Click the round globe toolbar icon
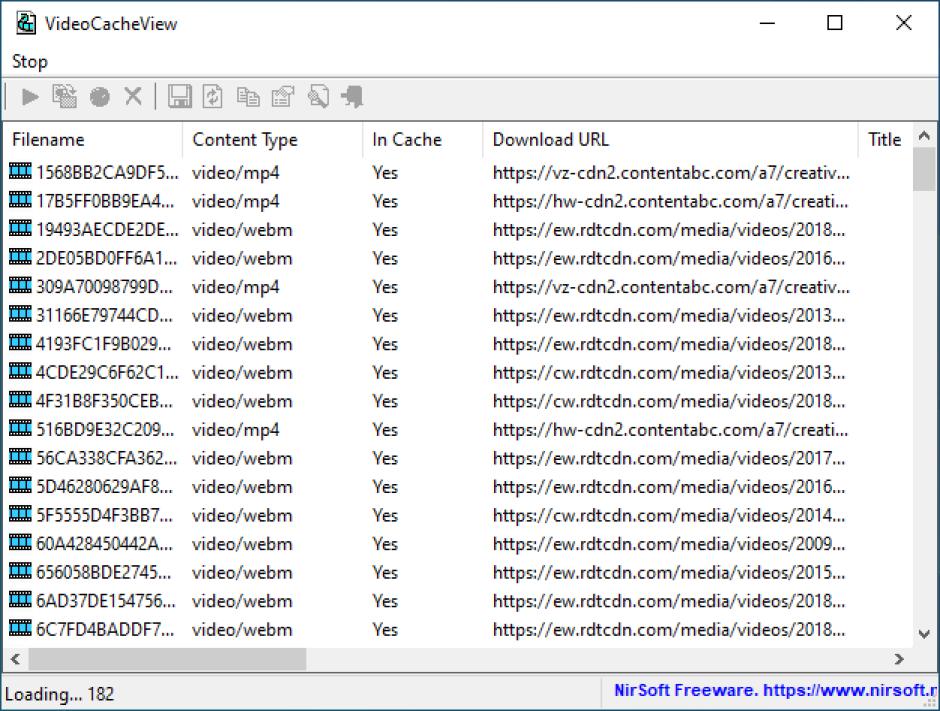The image size is (940, 711). click(x=100, y=97)
